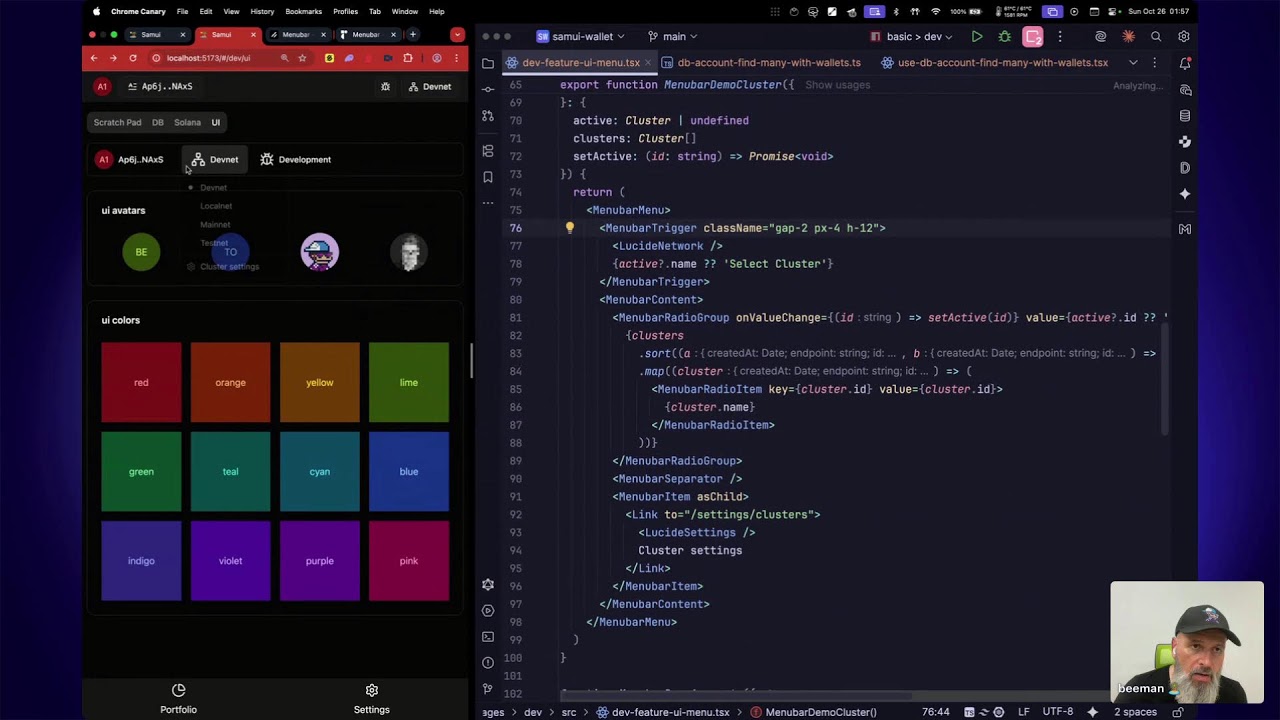Image resolution: width=1280 pixels, height=720 pixels.
Task: Open more actions kebab in WebStorm toolbar
Action: [x=1060, y=37]
